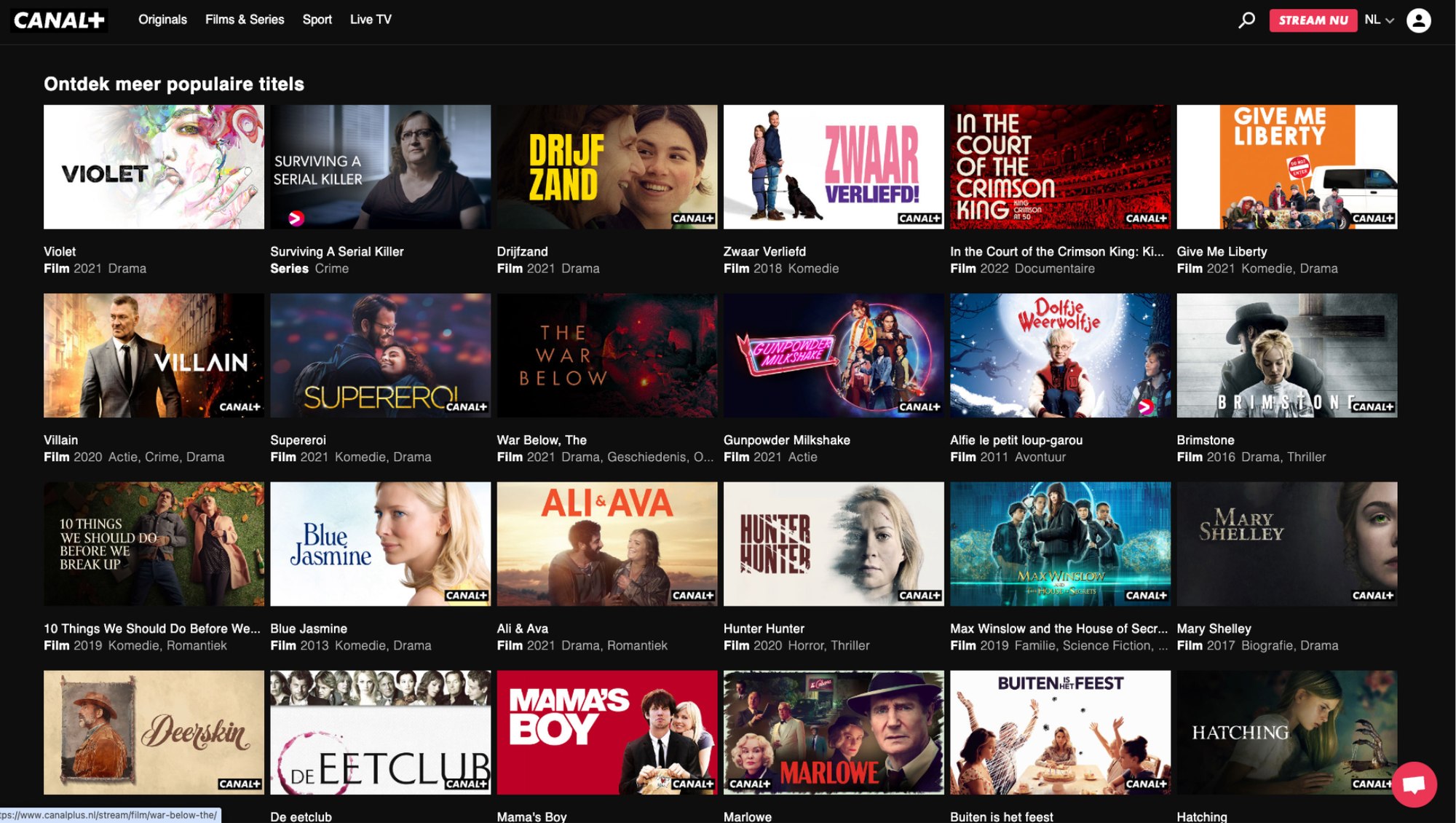This screenshot has width=1456, height=823.
Task: Click the De eetclub title link
Action: tap(301, 816)
